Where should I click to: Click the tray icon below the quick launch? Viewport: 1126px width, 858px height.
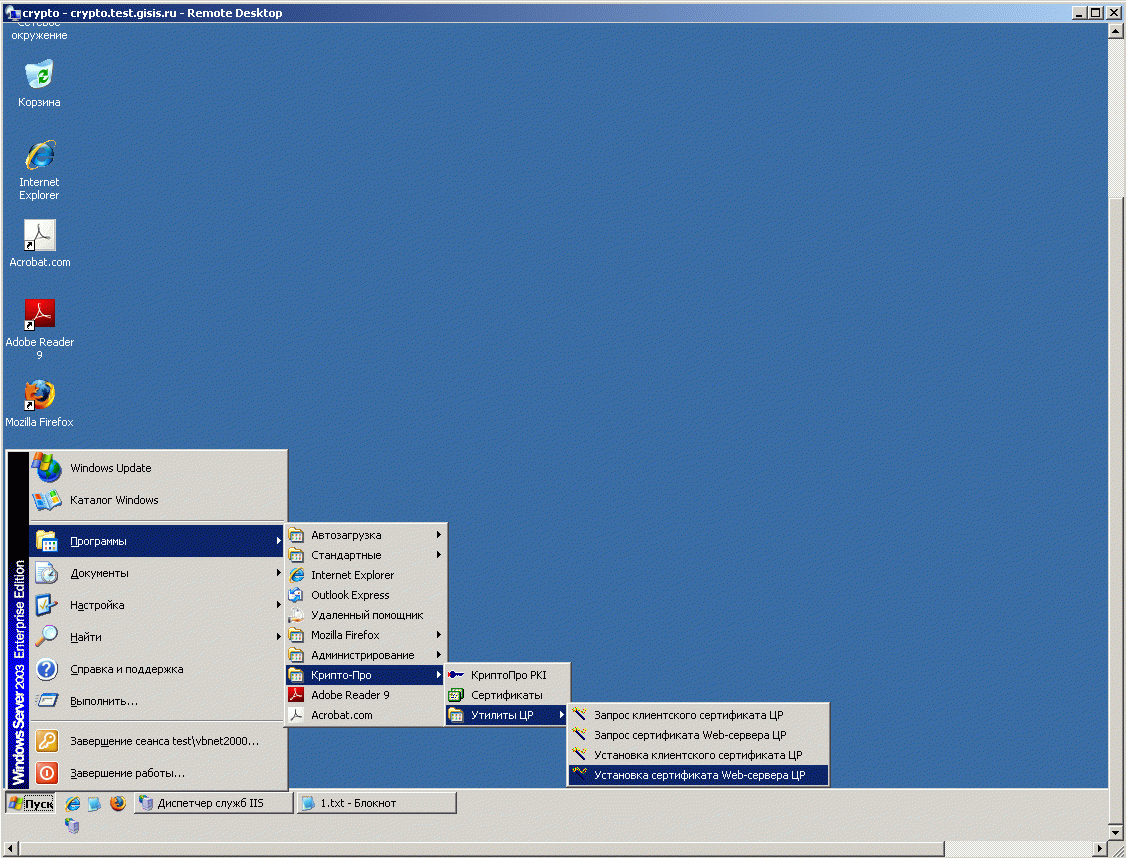click(72, 826)
